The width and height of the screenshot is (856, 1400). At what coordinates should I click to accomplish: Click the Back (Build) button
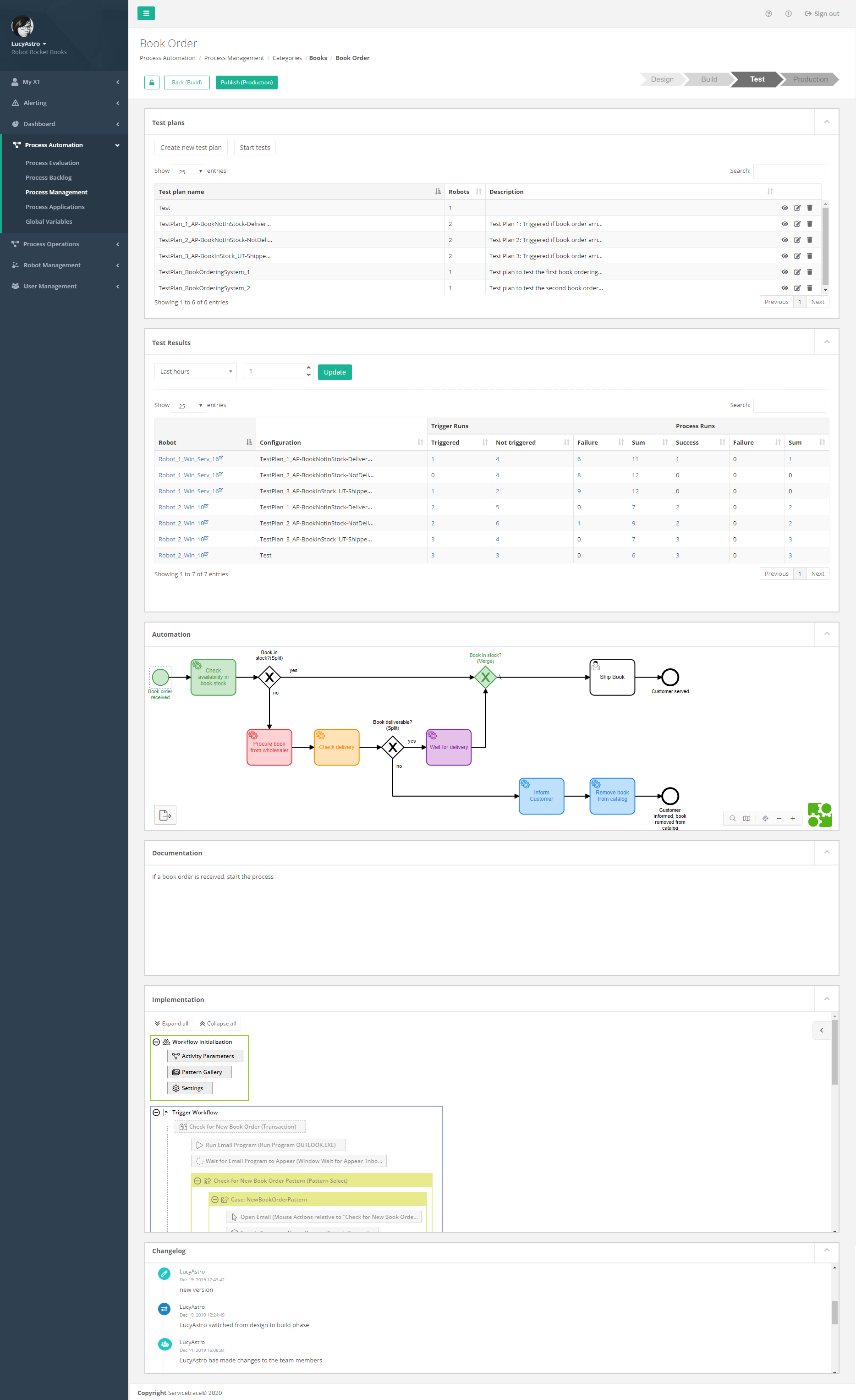[187, 83]
